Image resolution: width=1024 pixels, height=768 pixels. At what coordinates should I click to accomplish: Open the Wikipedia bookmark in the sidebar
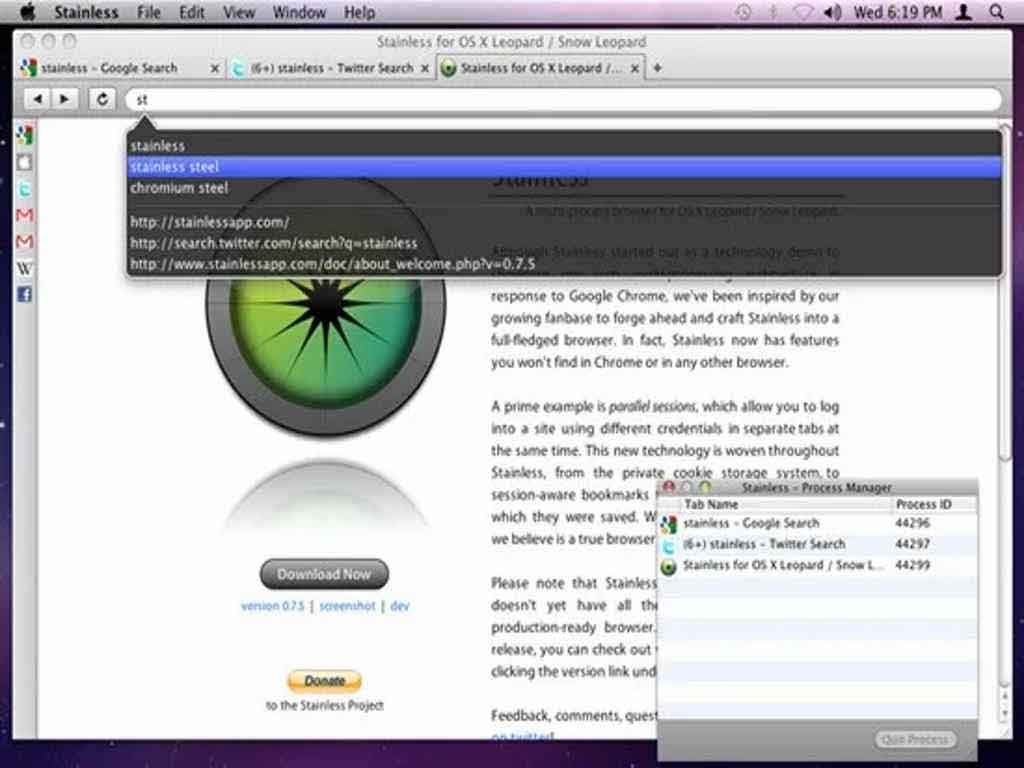click(25, 268)
